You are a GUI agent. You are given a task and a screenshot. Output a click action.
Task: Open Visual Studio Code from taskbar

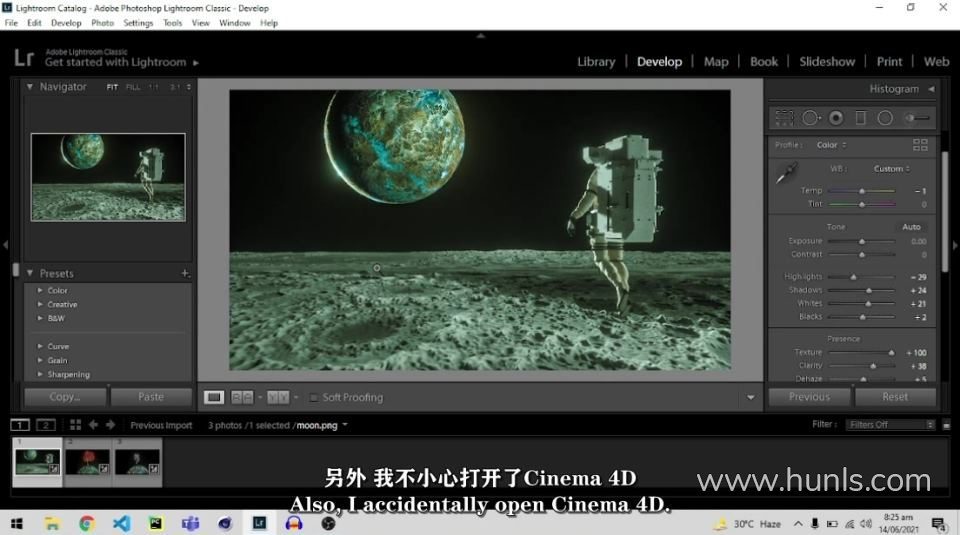pos(121,523)
